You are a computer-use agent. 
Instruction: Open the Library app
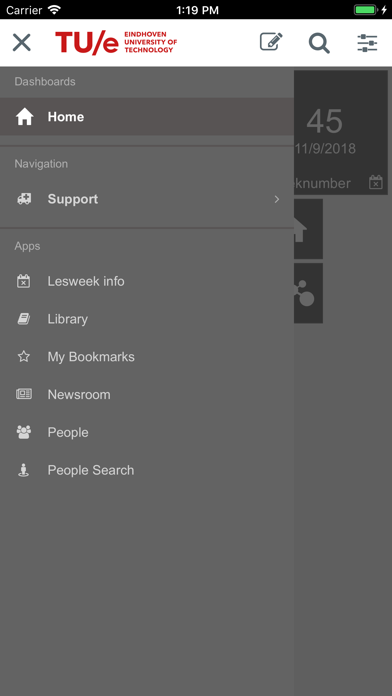(x=147, y=319)
